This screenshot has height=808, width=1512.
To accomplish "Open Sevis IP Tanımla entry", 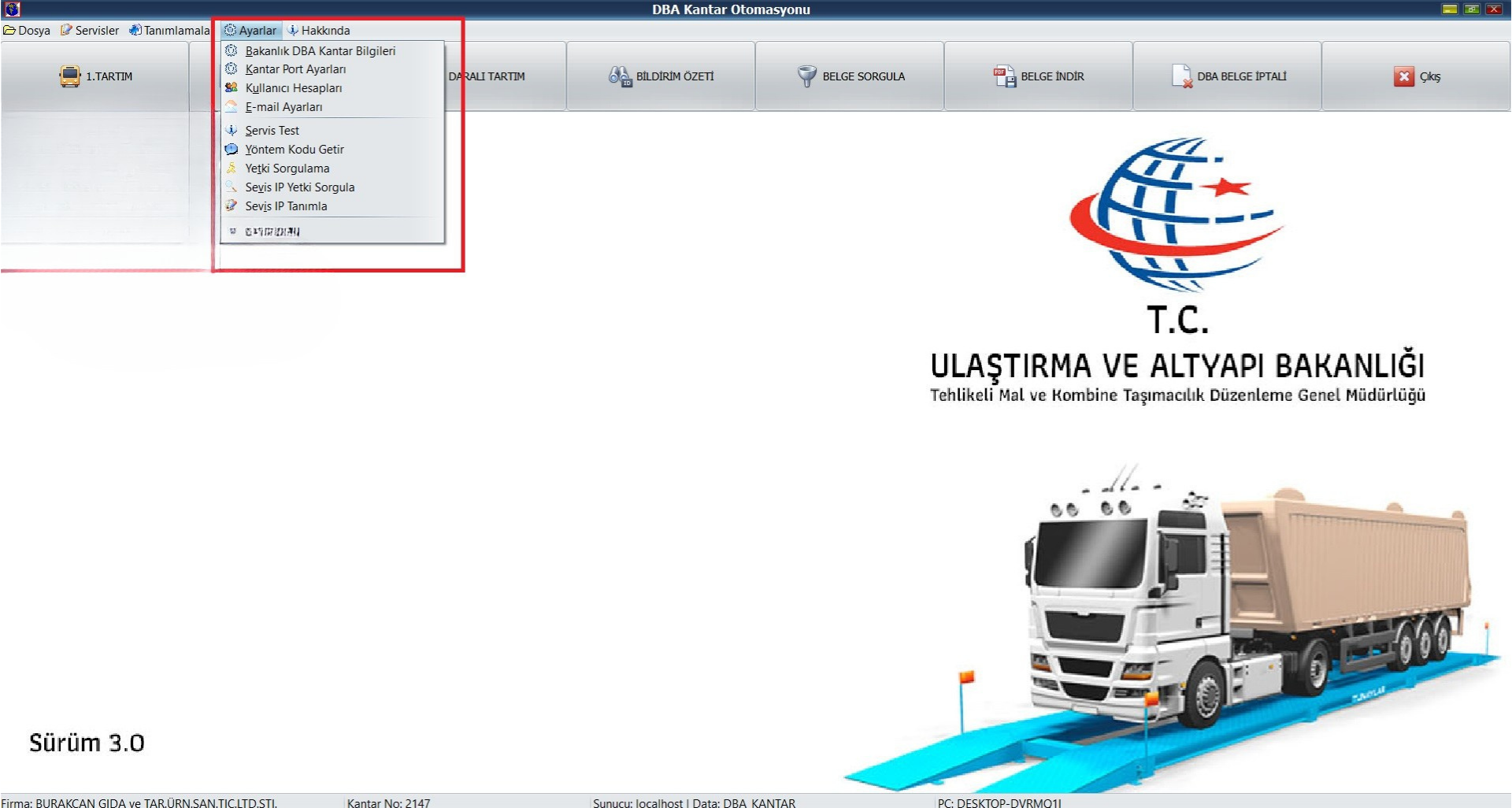I will tap(333, 206).
